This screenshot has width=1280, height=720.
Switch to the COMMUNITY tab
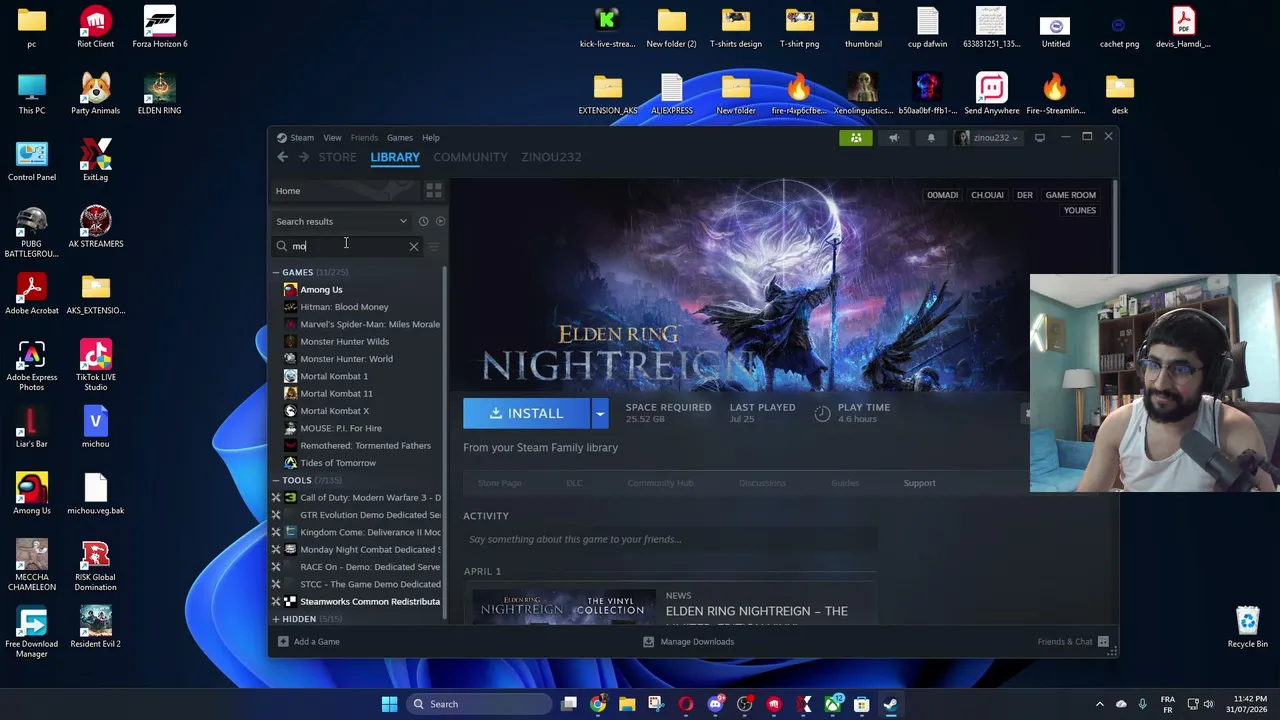click(x=470, y=157)
